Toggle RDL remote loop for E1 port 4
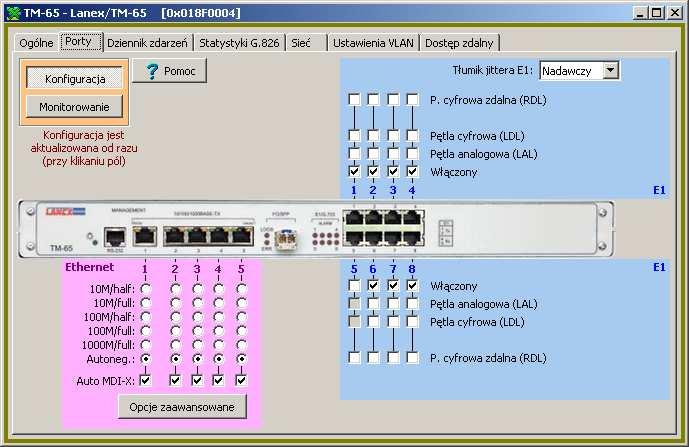Screen dimensions: 689x447 point(412,100)
